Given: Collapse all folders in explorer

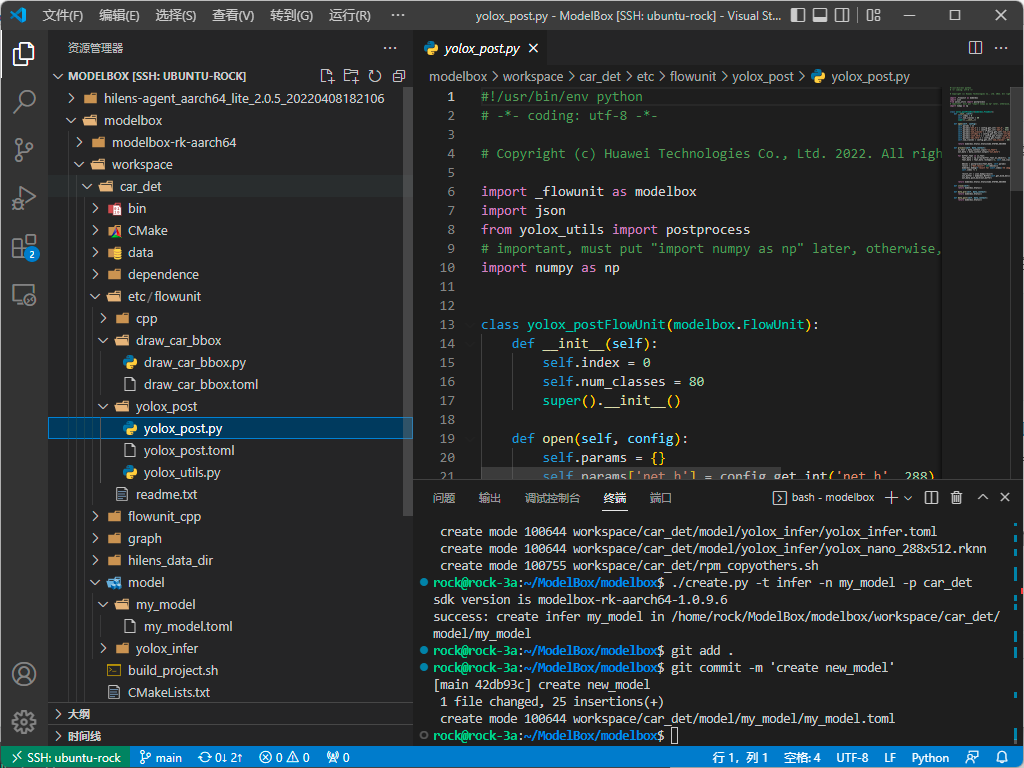Looking at the screenshot, I should coord(399,76).
